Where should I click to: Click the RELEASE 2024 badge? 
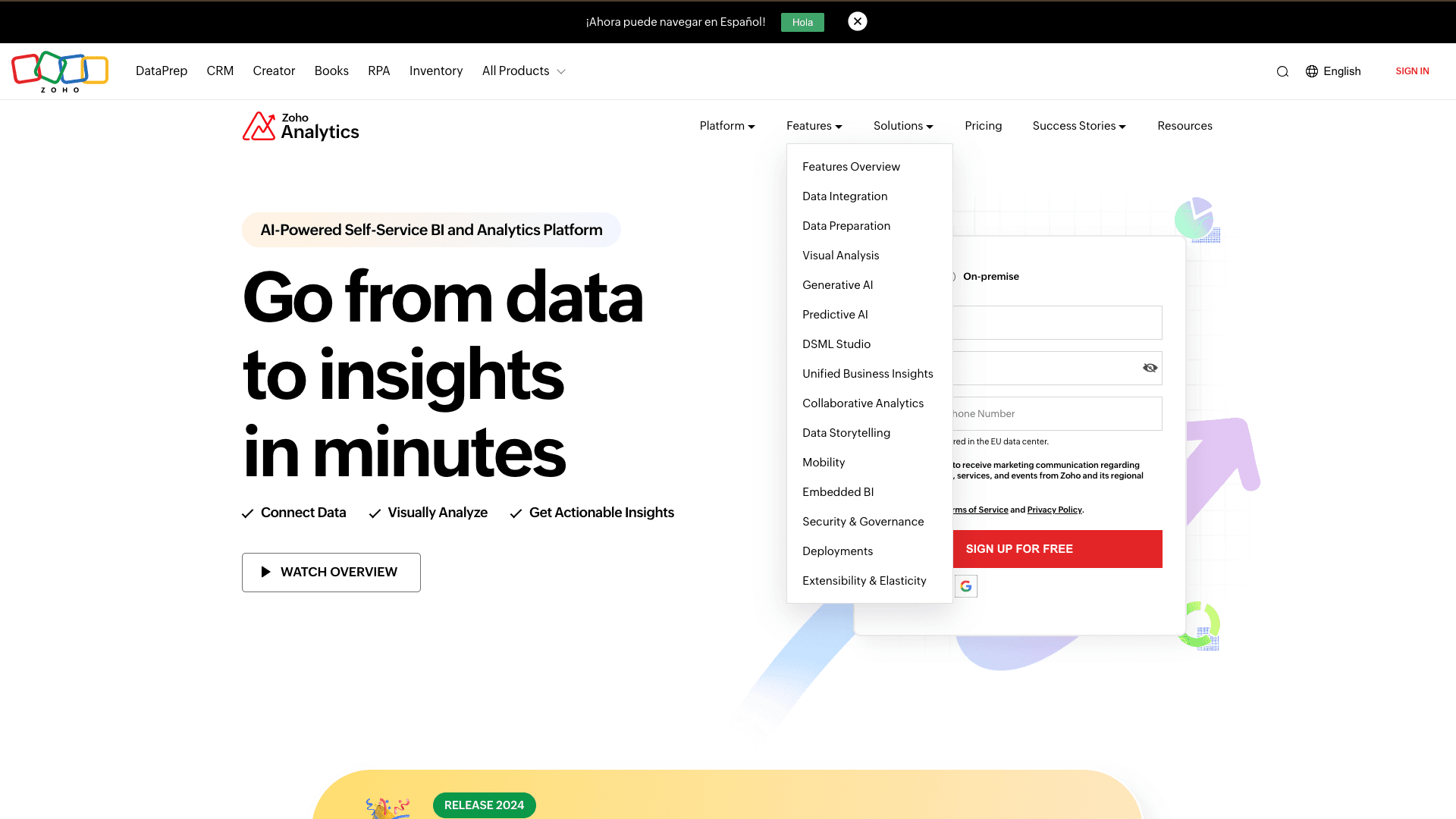(484, 805)
